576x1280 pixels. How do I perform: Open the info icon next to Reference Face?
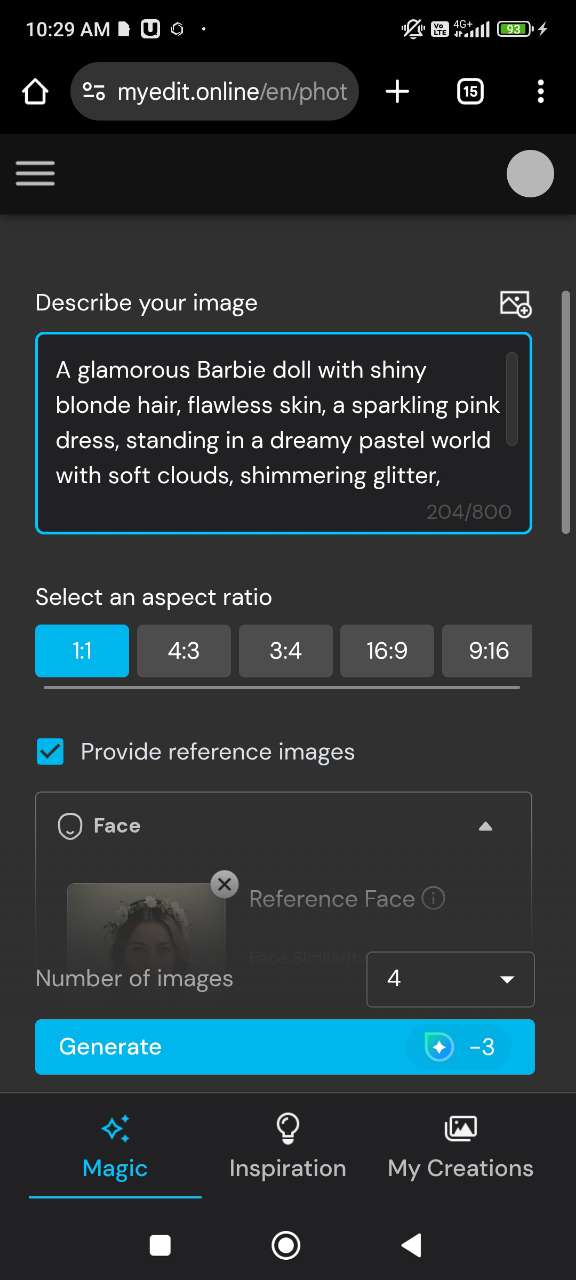(x=433, y=899)
